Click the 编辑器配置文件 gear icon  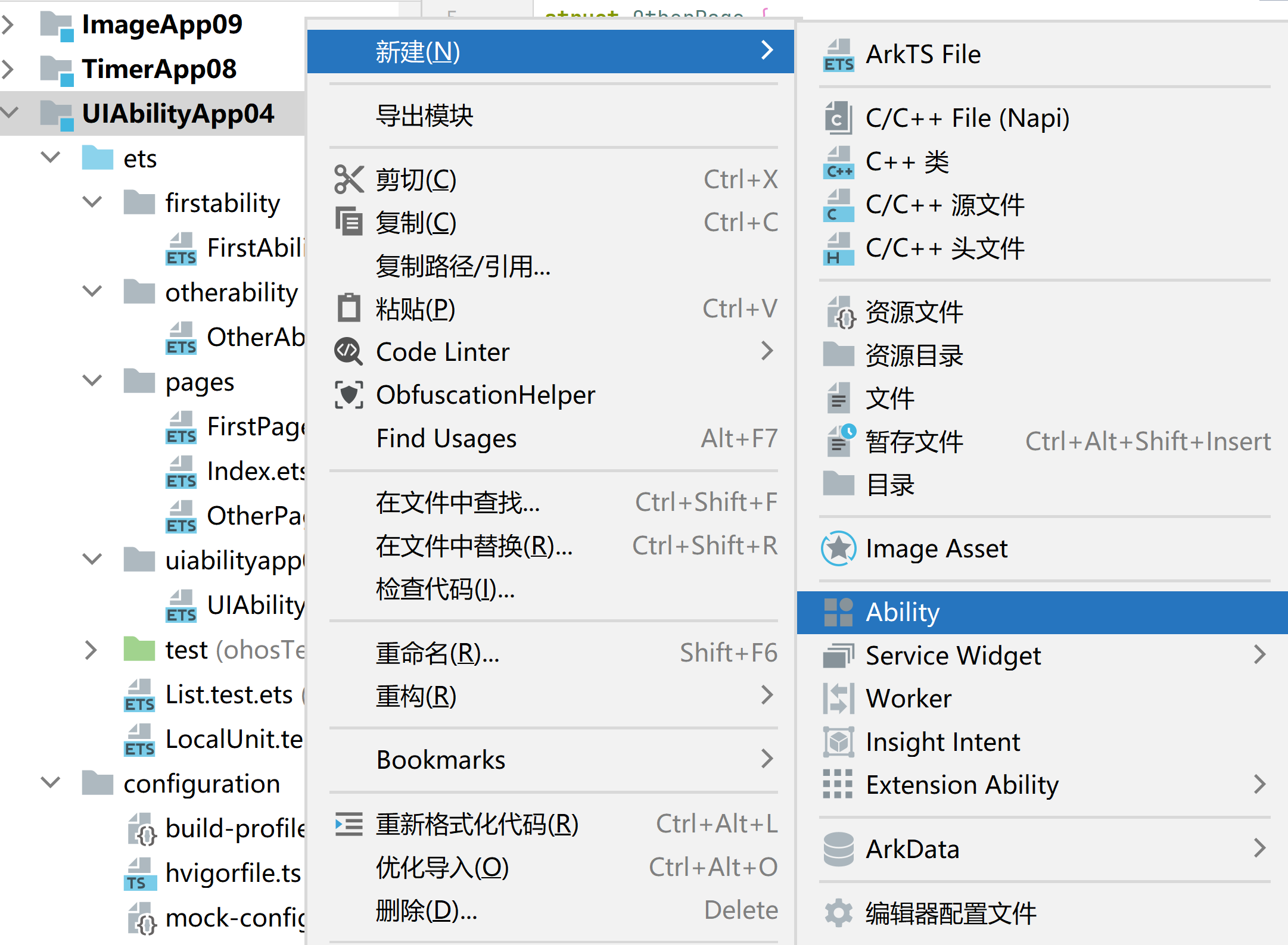pyautogui.click(x=838, y=913)
